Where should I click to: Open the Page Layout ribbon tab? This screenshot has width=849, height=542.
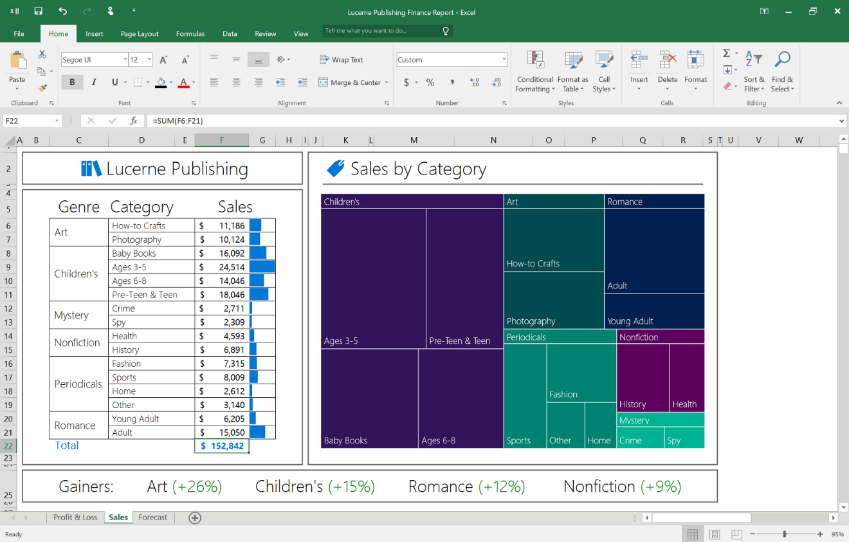pos(139,33)
